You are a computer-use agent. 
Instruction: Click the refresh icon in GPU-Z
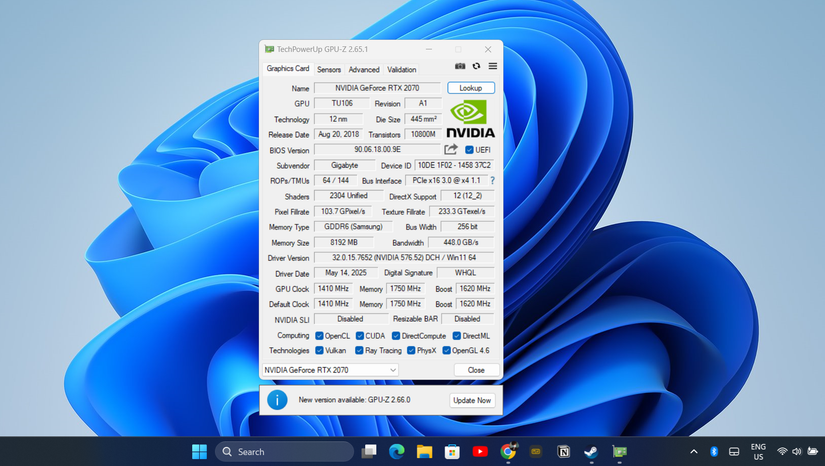[476, 67]
